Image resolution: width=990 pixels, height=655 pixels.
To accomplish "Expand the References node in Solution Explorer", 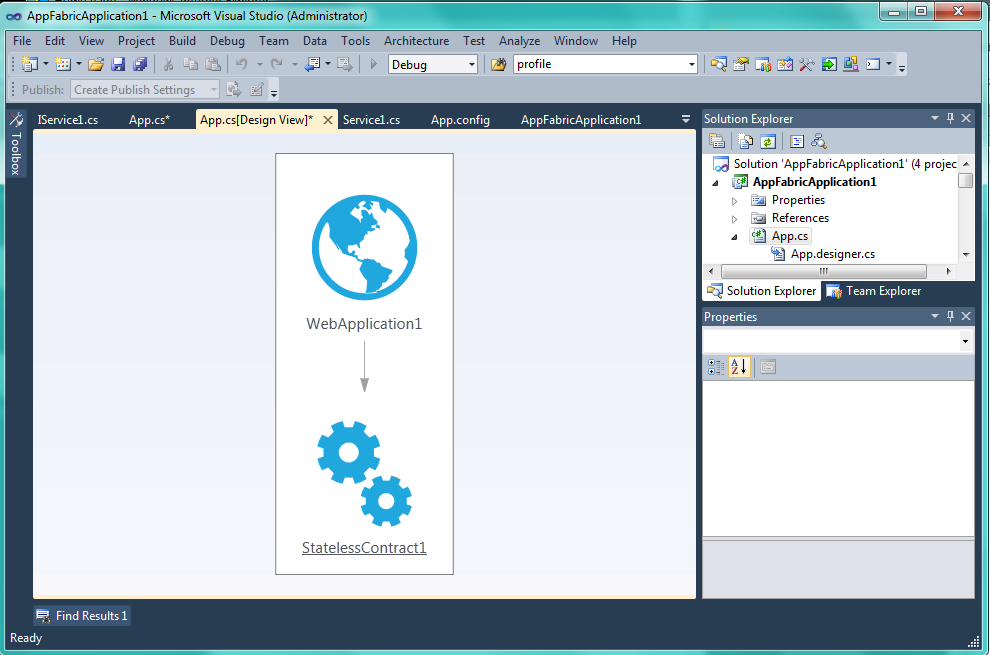I will [734, 219].
